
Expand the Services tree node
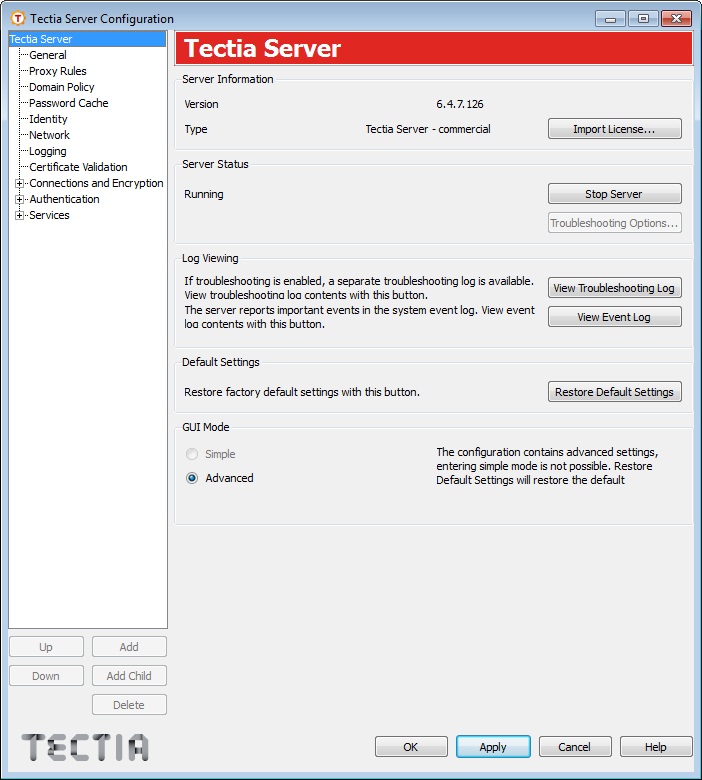[19, 215]
